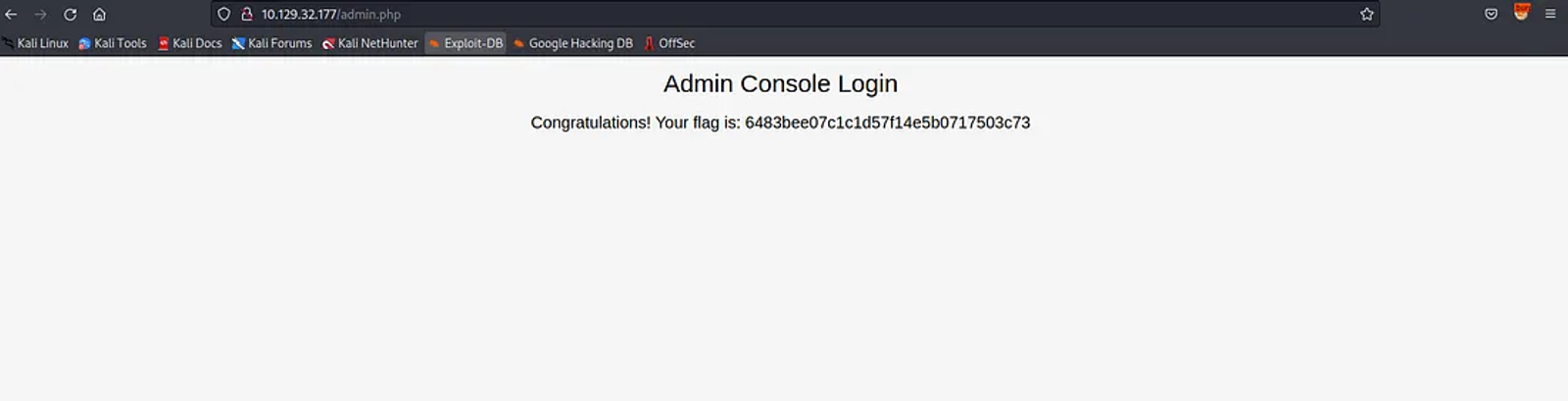Open the Exploit-DB bookmark
Screen dimensions: 1568x401
pos(465,43)
